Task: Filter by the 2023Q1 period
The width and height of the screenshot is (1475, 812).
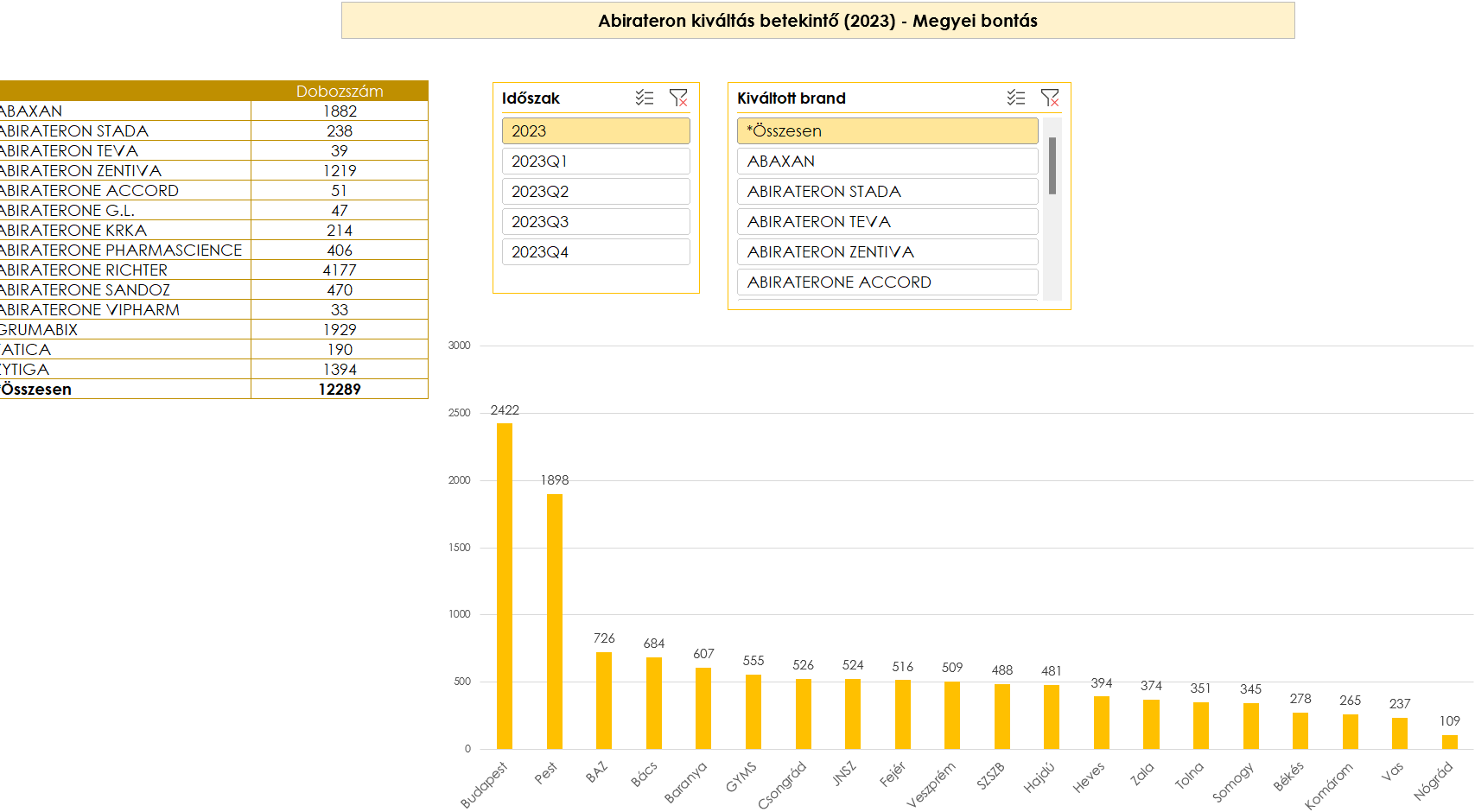Action: 595,162
